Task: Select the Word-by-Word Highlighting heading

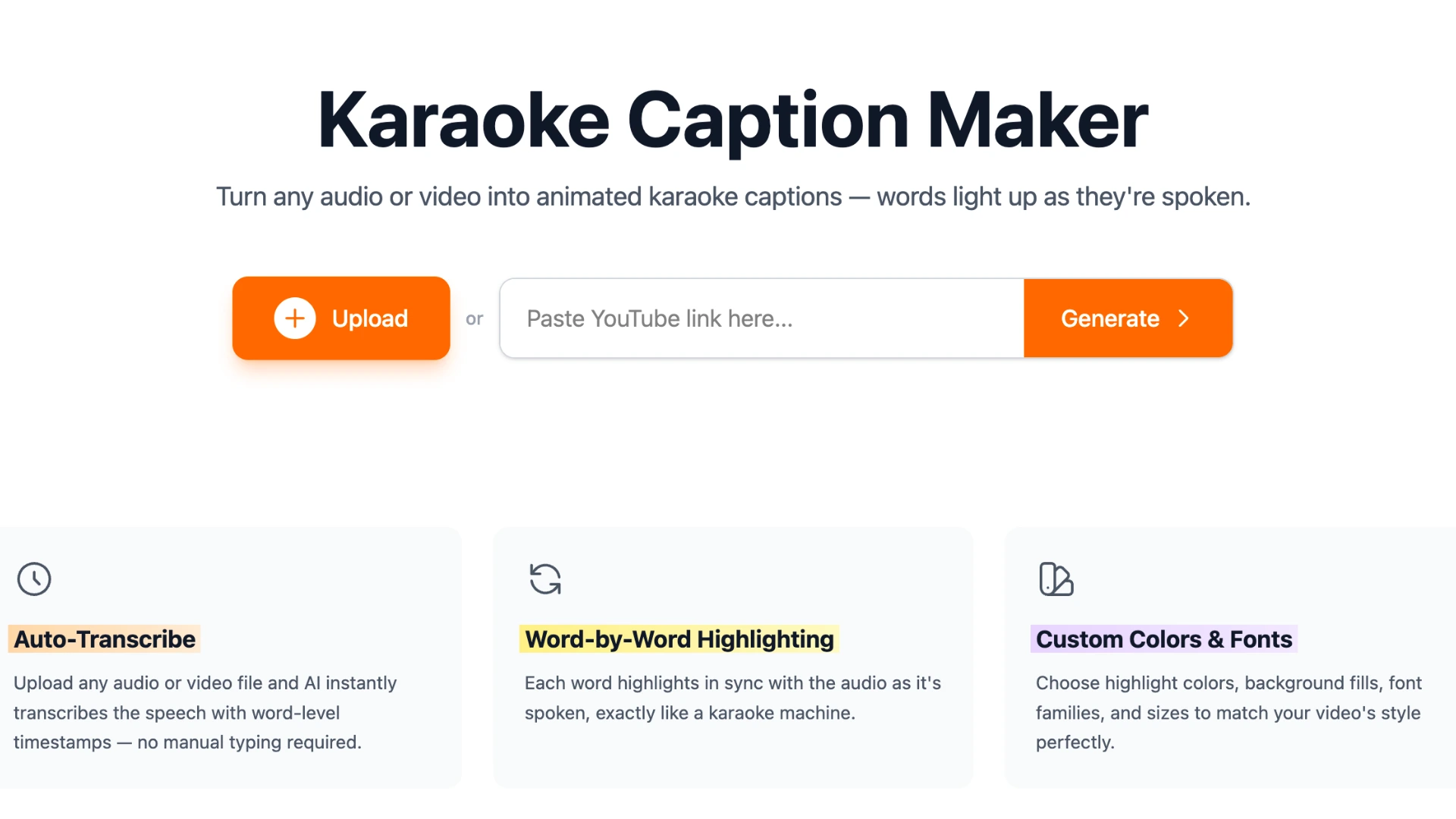Action: 678,639
